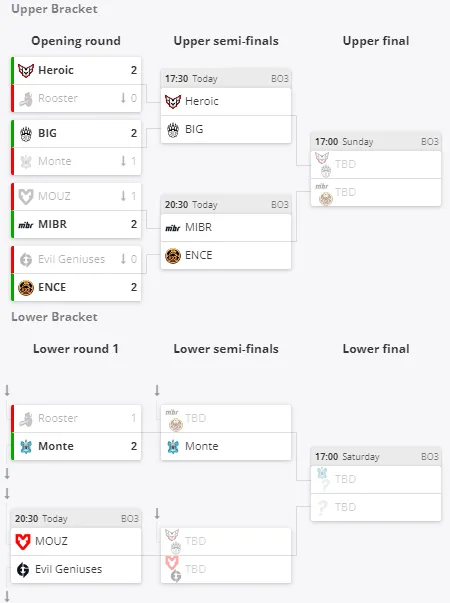Image resolution: width=450 pixels, height=603 pixels.
Task: Click Monte logo in lower semi-finals
Action: coord(173,446)
